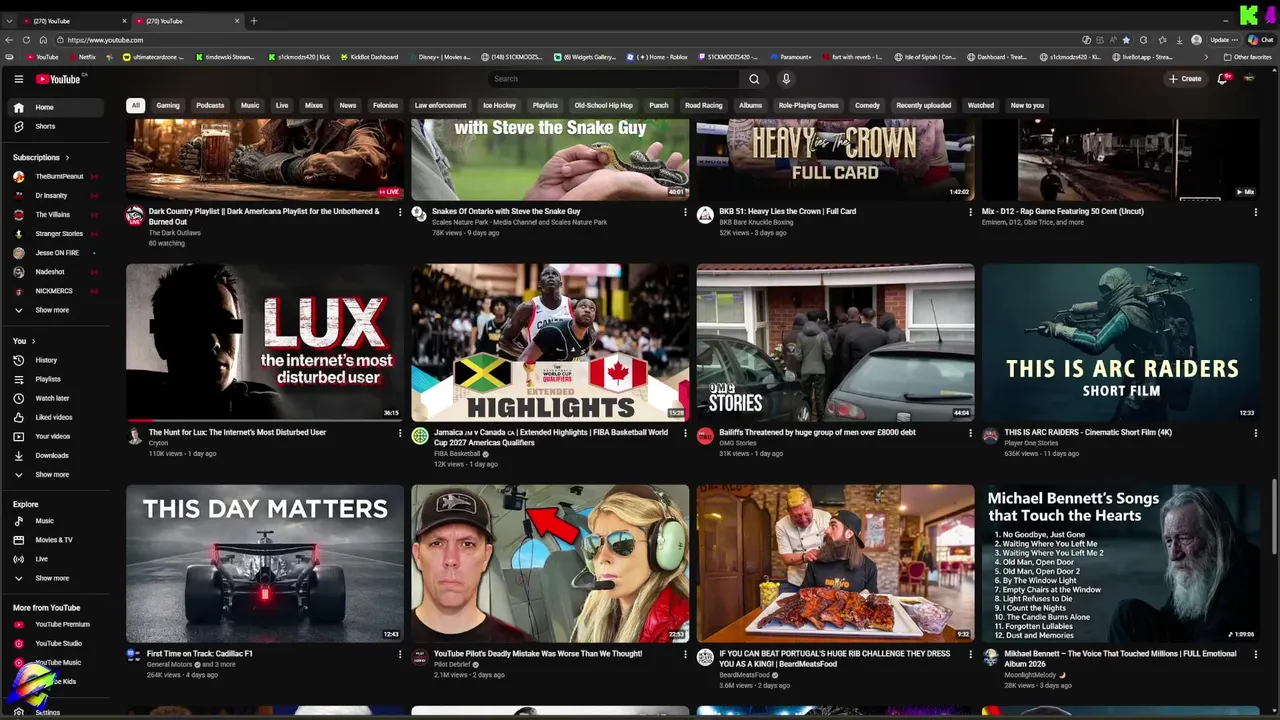The width and height of the screenshot is (1280, 720).
Task: Open TheBurntPeanut subscription channel
Action: [x=56, y=177]
